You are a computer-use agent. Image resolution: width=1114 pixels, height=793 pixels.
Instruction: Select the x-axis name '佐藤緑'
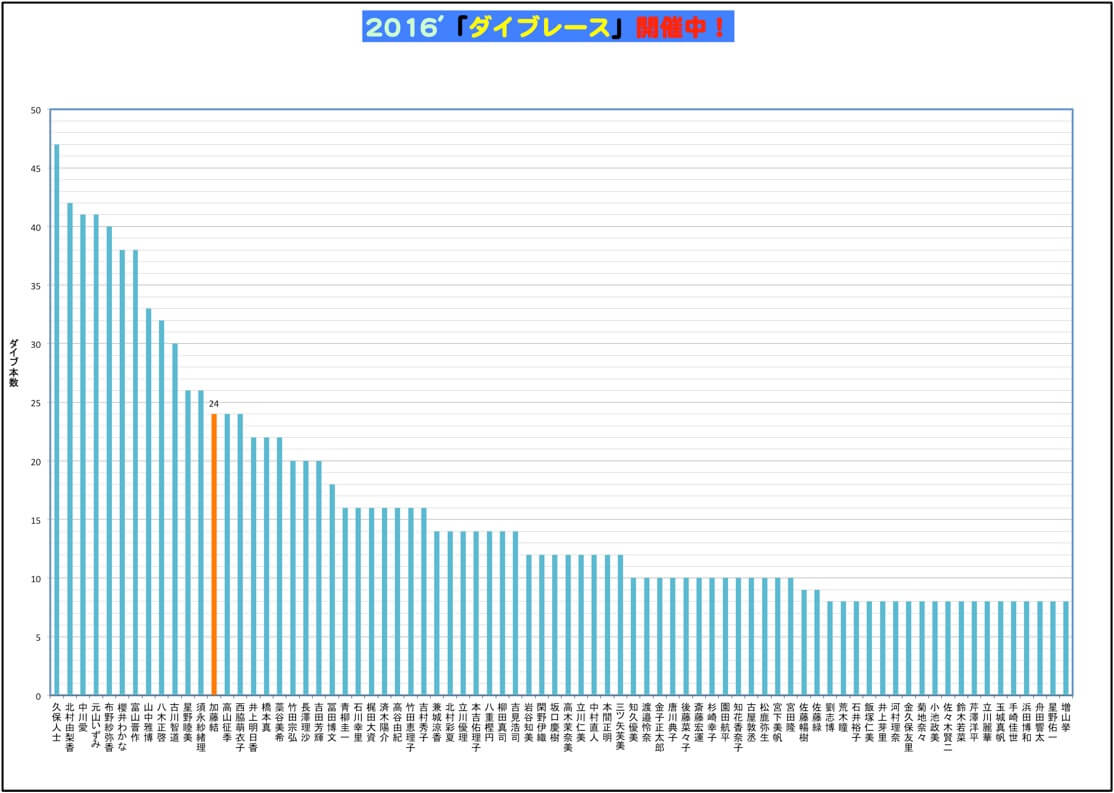(817, 716)
